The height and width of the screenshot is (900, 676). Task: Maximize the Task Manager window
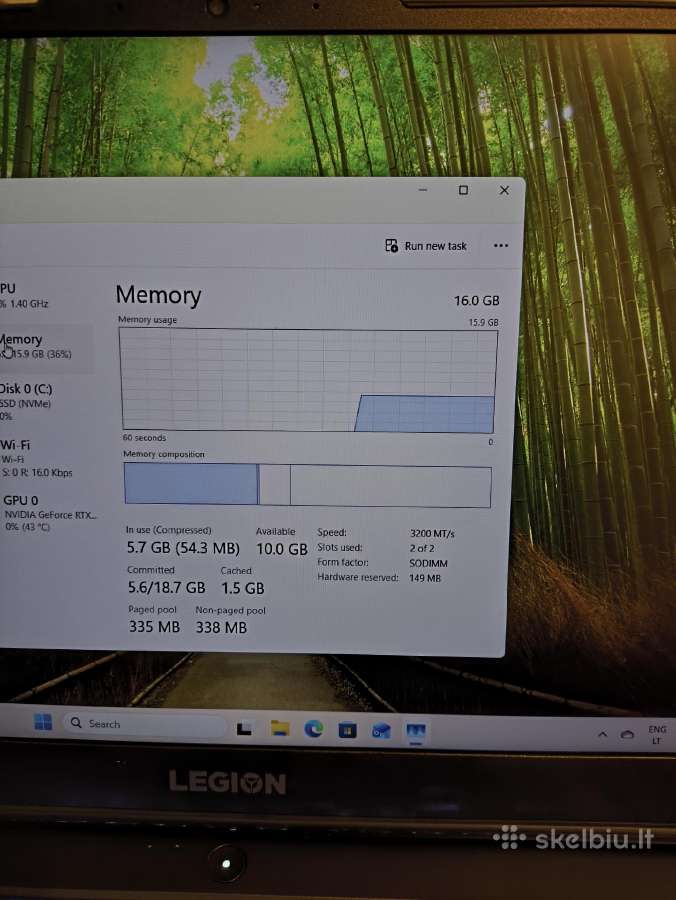(463, 190)
